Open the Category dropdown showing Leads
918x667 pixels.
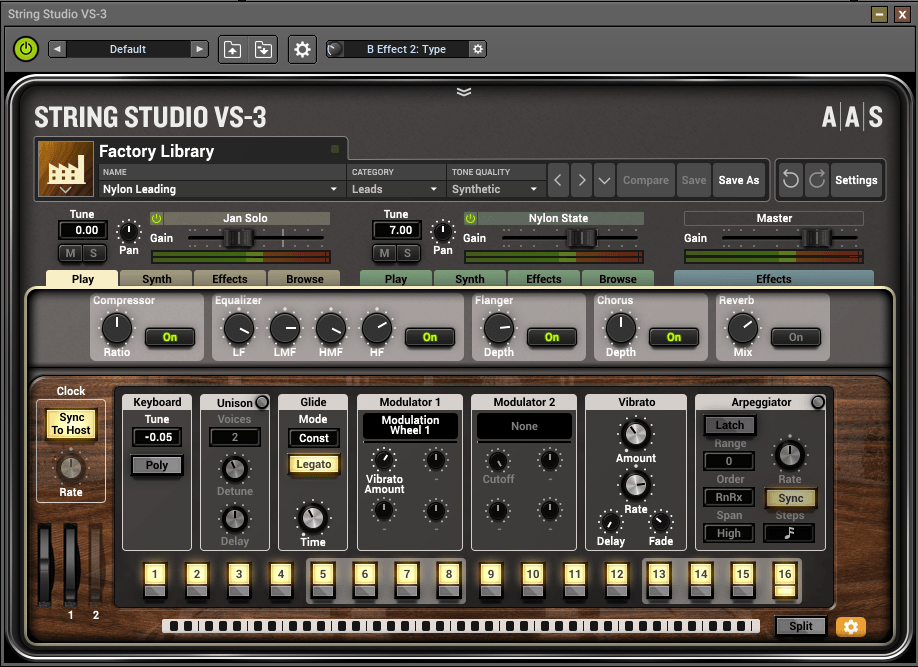[396, 189]
